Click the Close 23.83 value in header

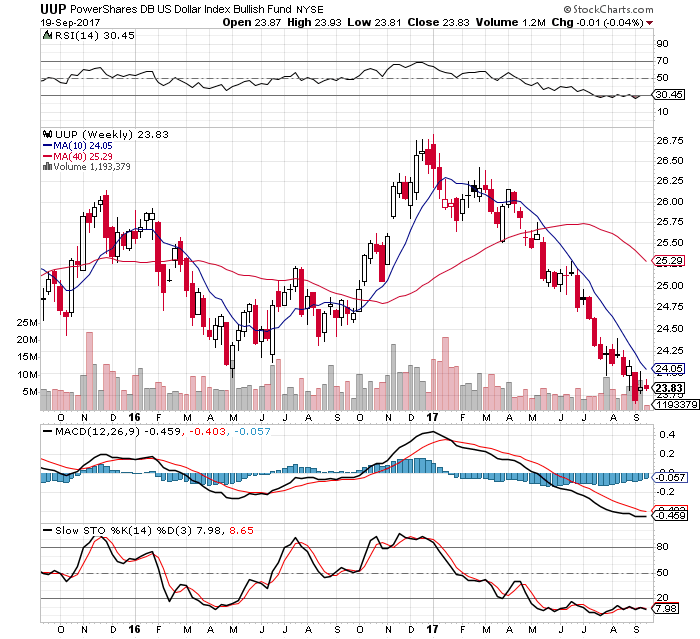click(438, 22)
